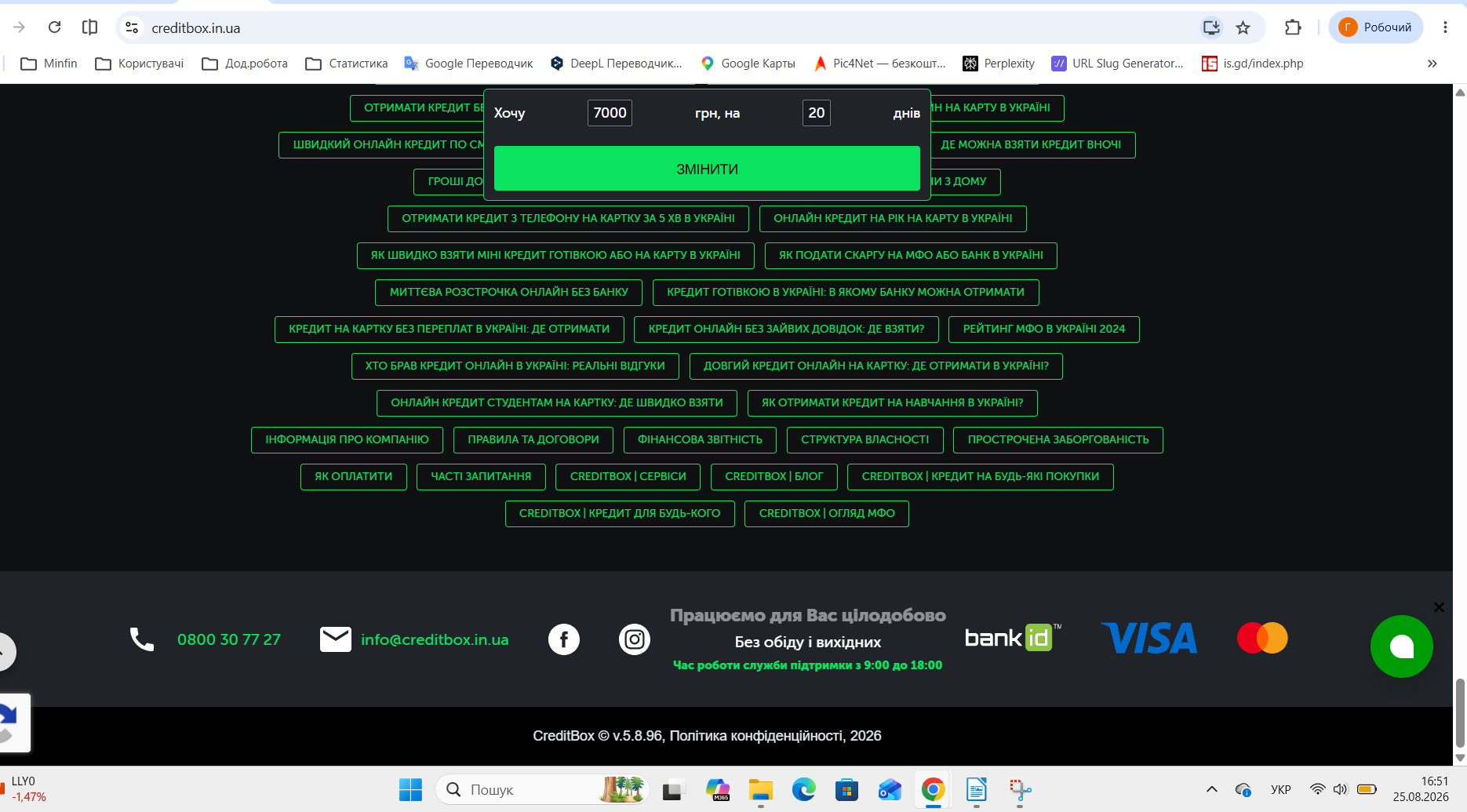The image size is (1467, 812).
Task: Click the install app icon in address bar
Action: click(x=1211, y=27)
